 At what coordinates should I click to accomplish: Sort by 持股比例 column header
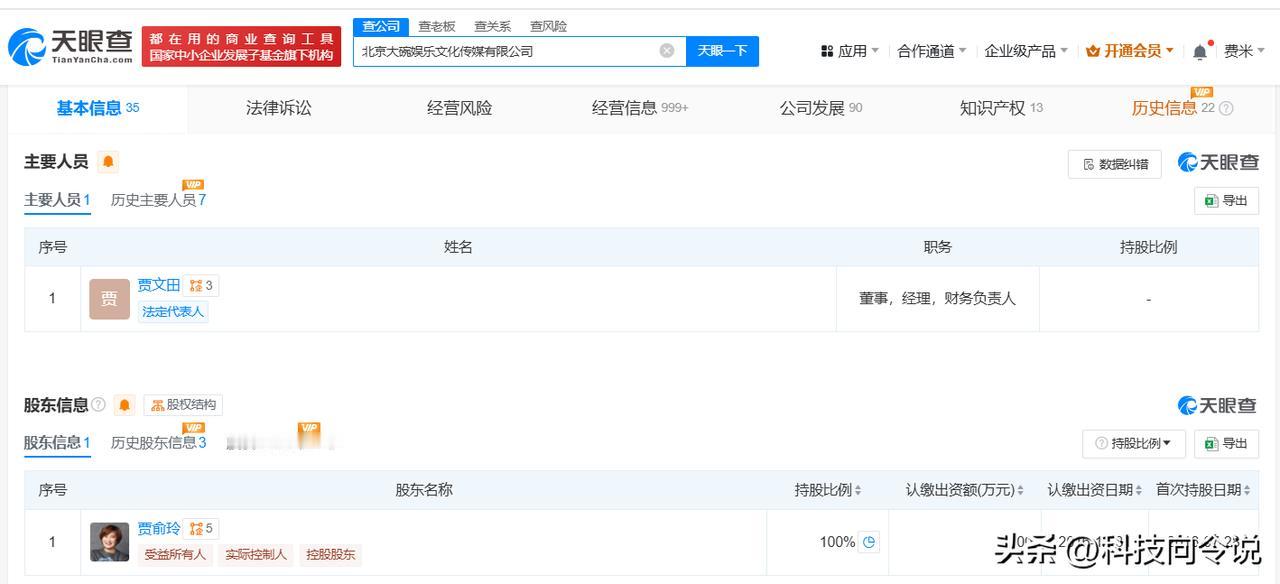click(828, 490)
